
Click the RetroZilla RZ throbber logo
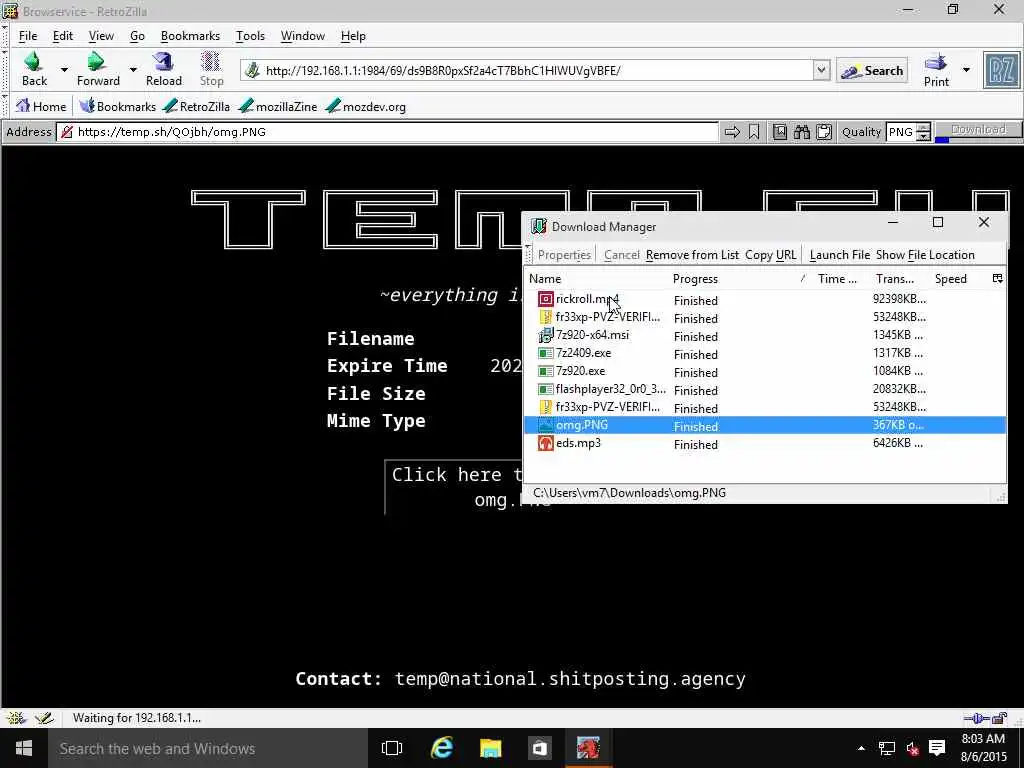coord(1001,70)
